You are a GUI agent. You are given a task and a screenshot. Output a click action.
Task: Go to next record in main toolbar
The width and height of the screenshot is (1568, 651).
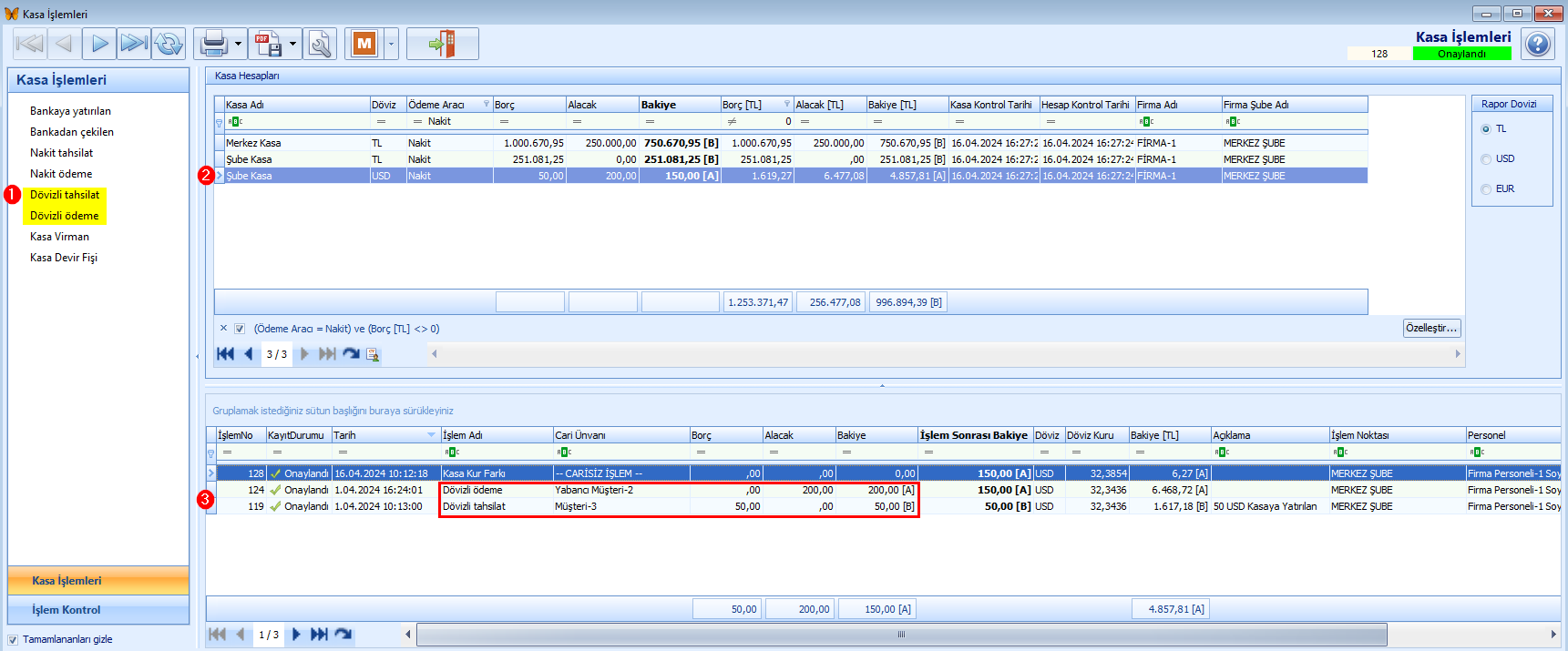coord(99,43)
